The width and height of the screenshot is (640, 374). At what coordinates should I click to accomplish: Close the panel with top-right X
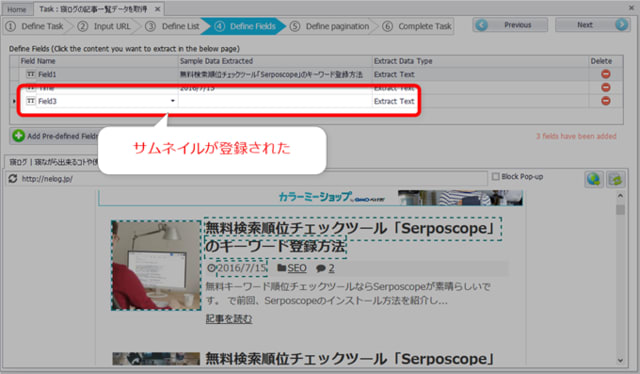pyautogui.click(x=631, y=8)
